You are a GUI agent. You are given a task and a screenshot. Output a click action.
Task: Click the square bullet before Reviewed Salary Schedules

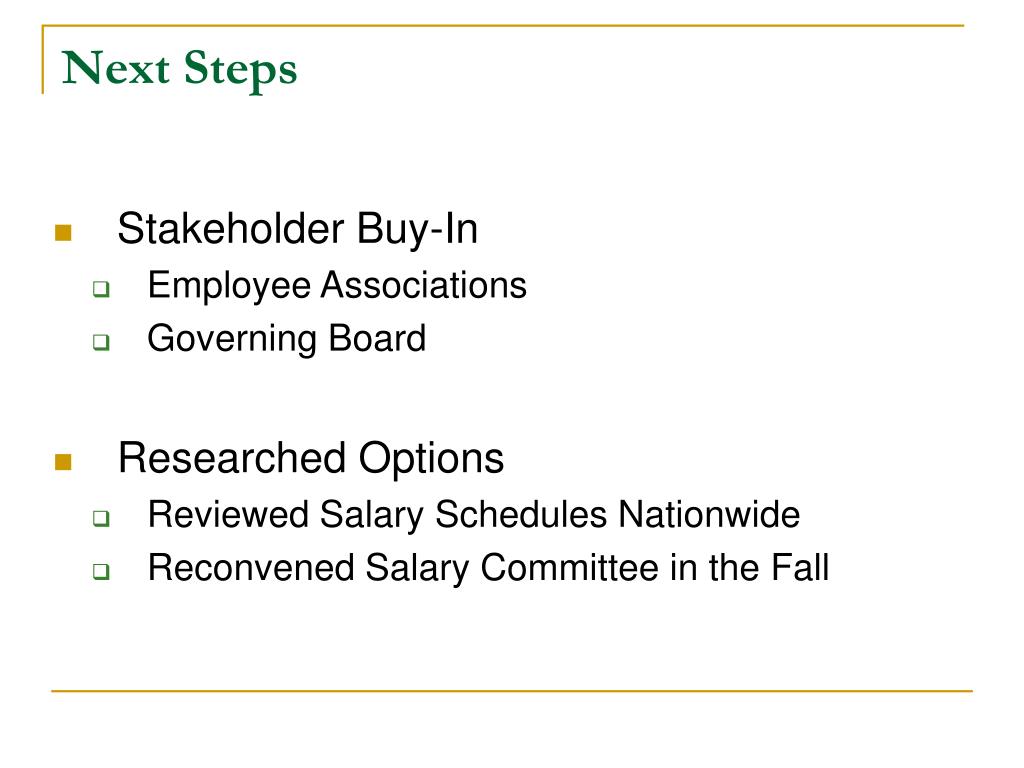101,518
